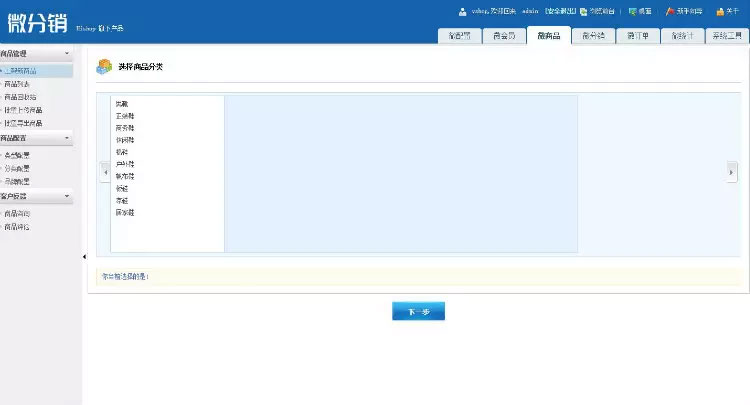Go to the 微订单 tab
750x405 pixels.
pyautogui.click(x=638, y=36)
